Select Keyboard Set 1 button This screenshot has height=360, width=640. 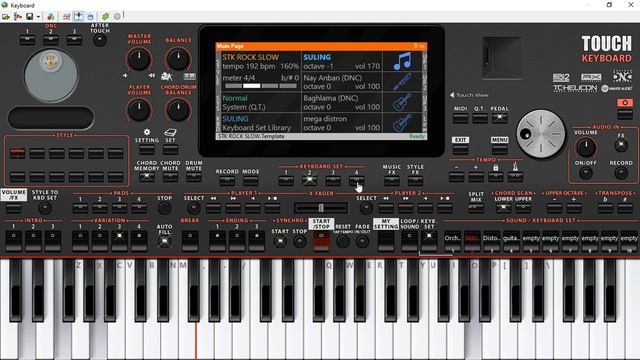point(286,181)
